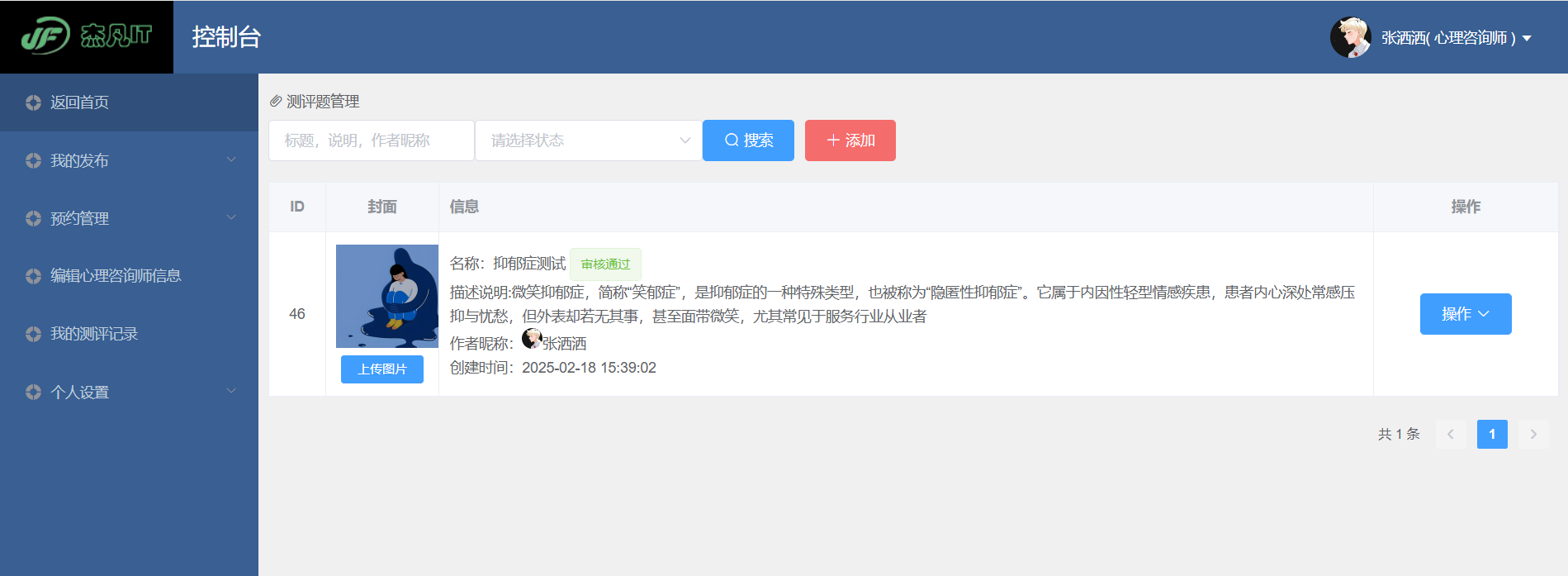Open the 我的发布 menu item

[129, 160]
